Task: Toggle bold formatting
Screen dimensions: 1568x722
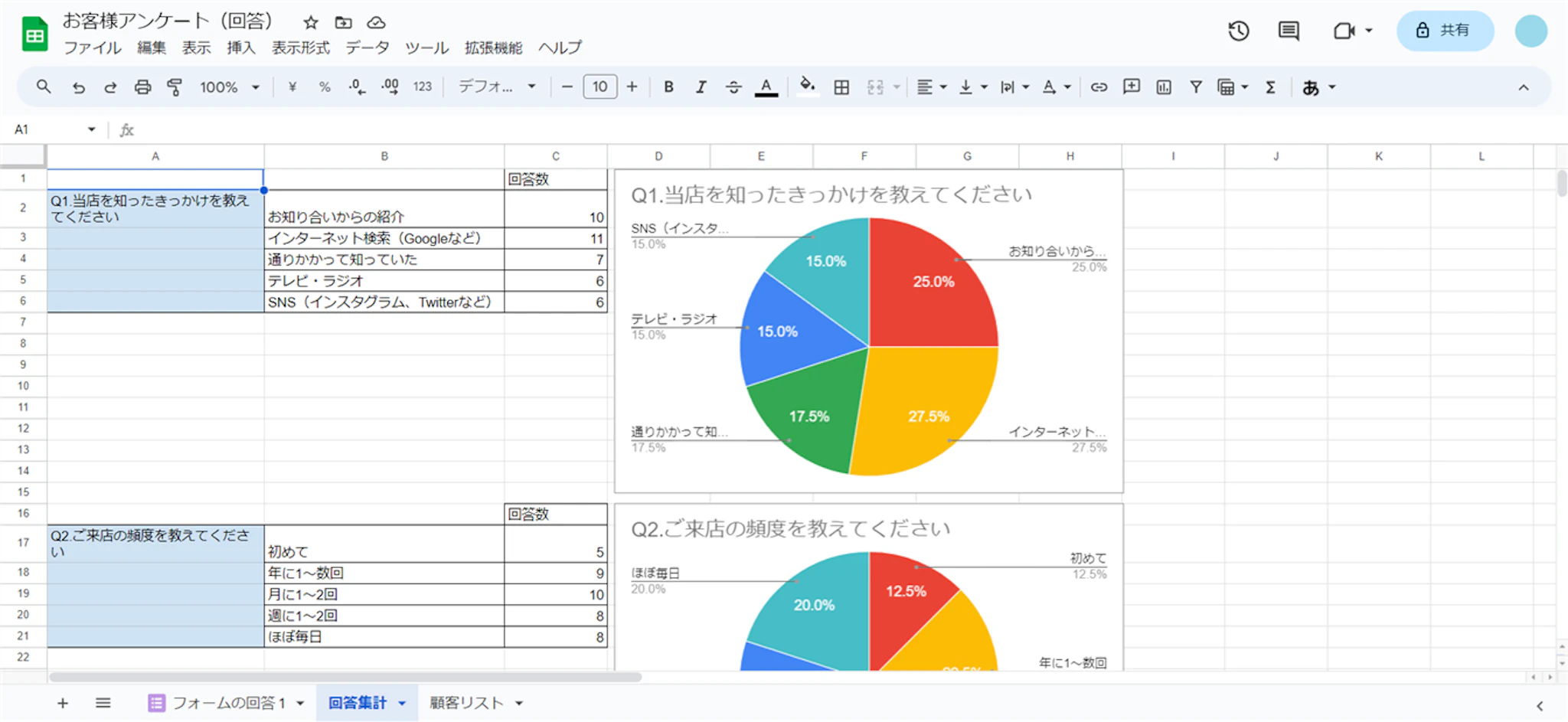Action: coord(668,87)
